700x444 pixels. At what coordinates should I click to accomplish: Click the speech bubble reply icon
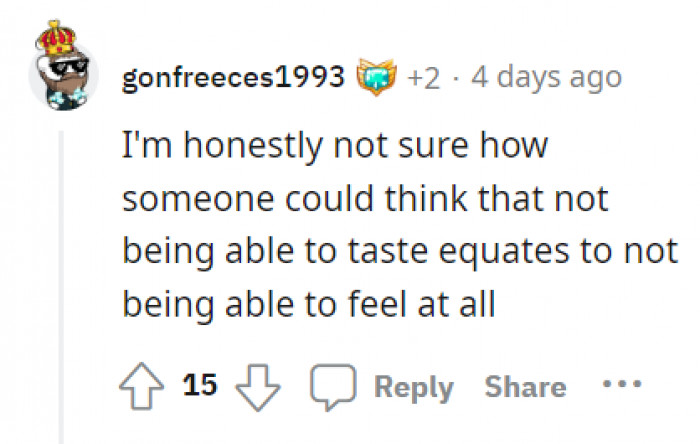pyautogui.click(x=329, y=387)
